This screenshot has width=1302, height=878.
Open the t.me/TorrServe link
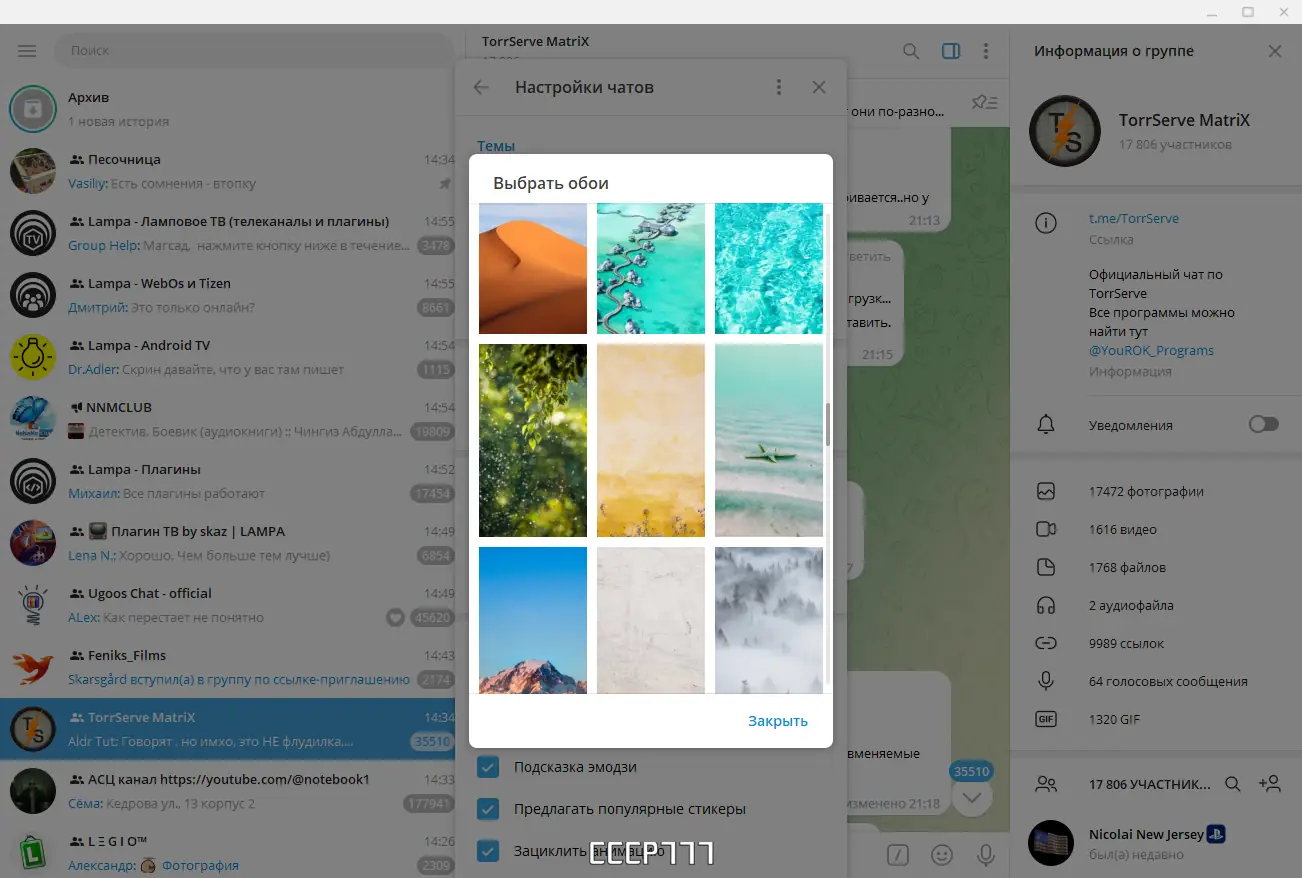[x=1135, y=217]
